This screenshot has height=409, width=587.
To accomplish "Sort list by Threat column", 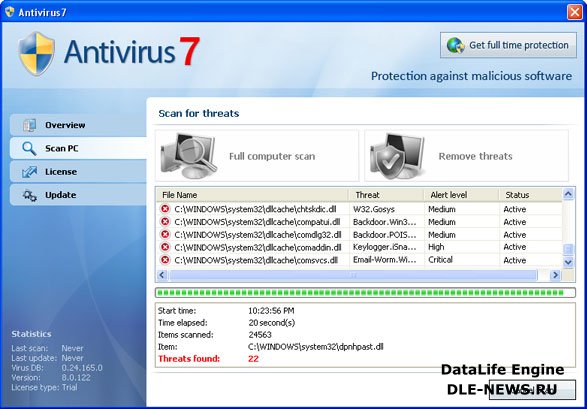I will click(x=386, y=195).
